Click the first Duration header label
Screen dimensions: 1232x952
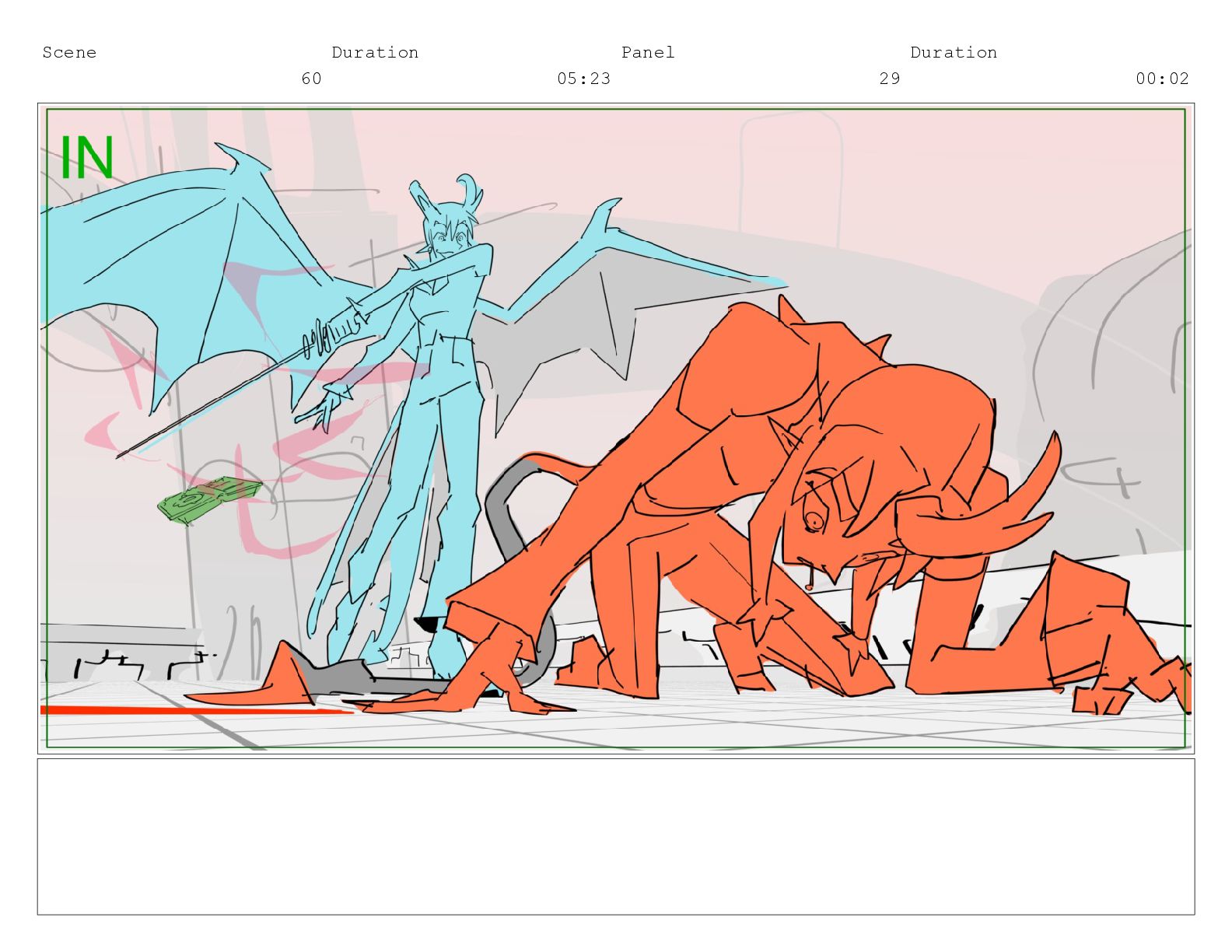375,53
